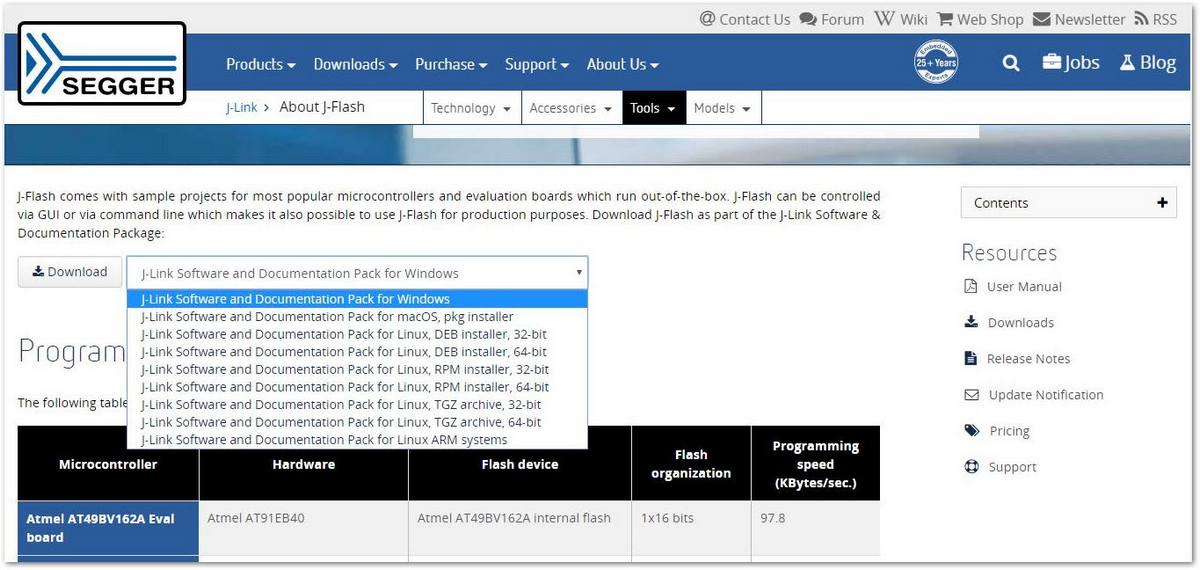Click the Downloads arrow icon in Resources
Screen dimensions: 1200x570
pyautogui.click(x=970, y=322)
